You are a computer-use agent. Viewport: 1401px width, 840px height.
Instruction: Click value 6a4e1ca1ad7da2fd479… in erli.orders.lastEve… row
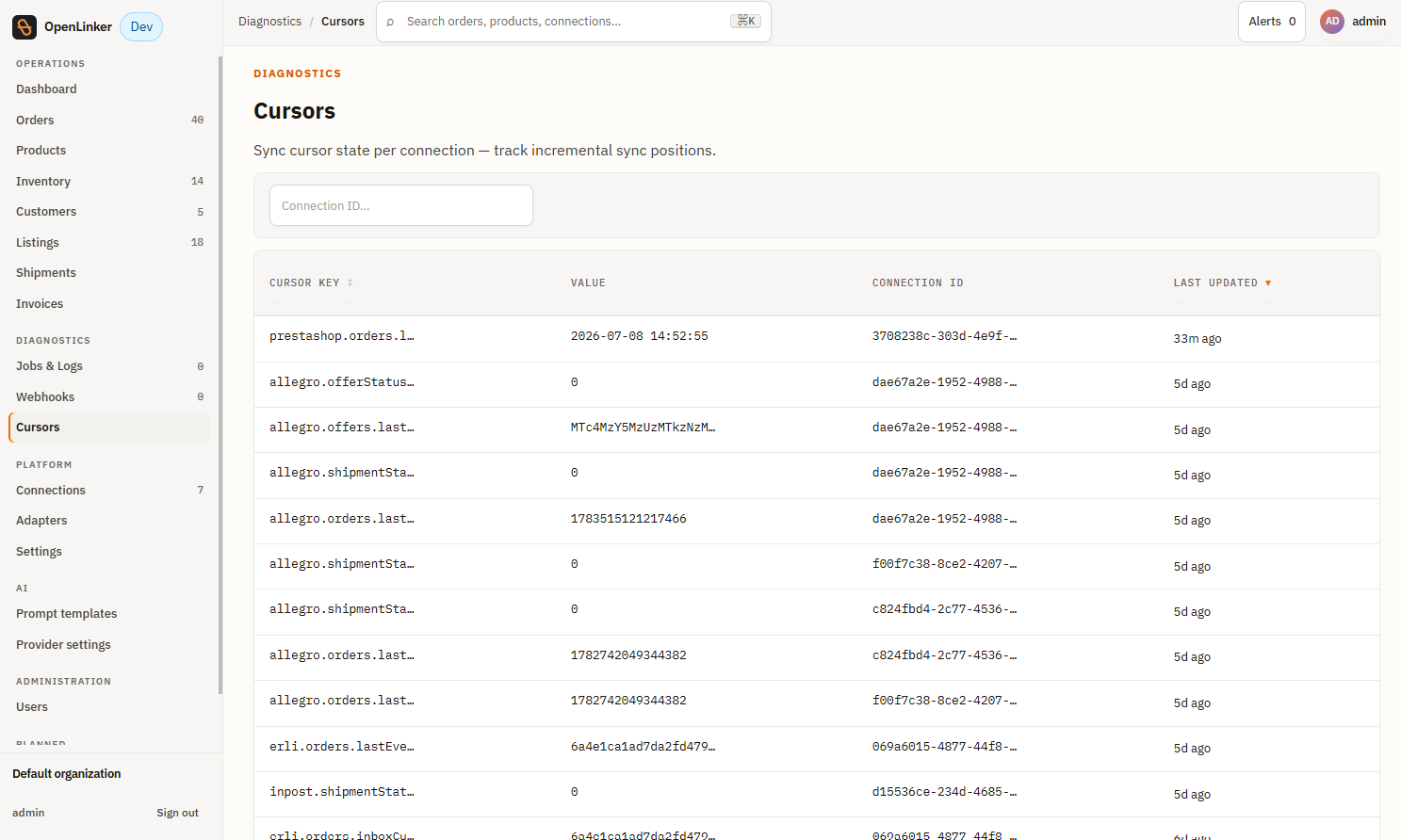tap(643, 747)
